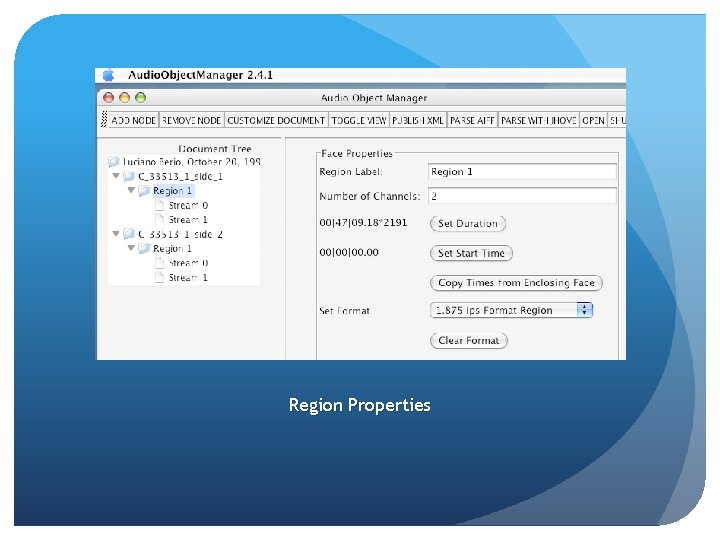Select highlighted Region 1 under side_1
The width and height of the screenshot is (720, 540).
coord(173,191)
